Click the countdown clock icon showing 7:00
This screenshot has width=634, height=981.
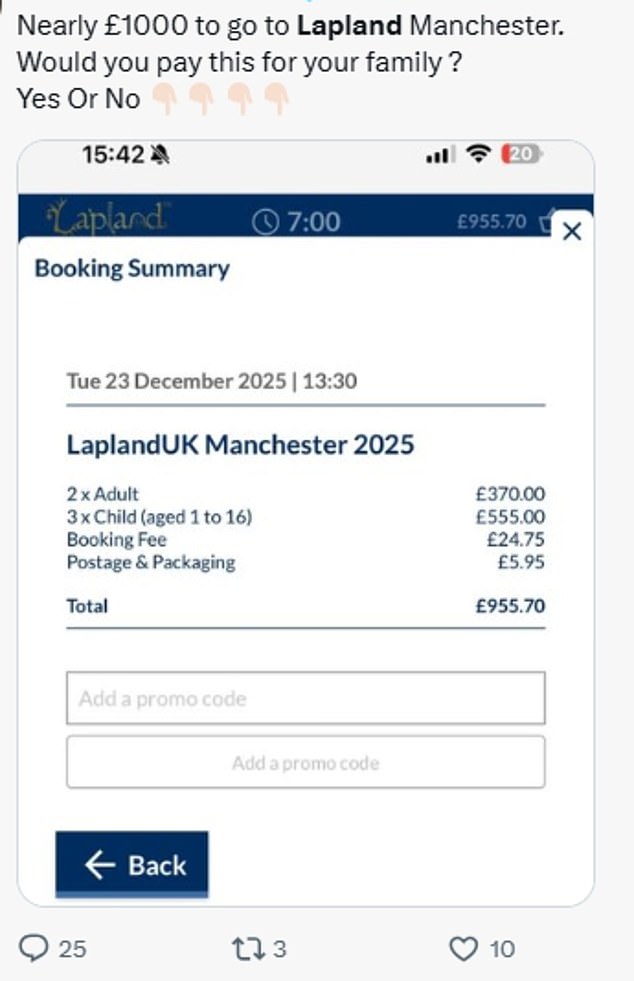[265, 221]
